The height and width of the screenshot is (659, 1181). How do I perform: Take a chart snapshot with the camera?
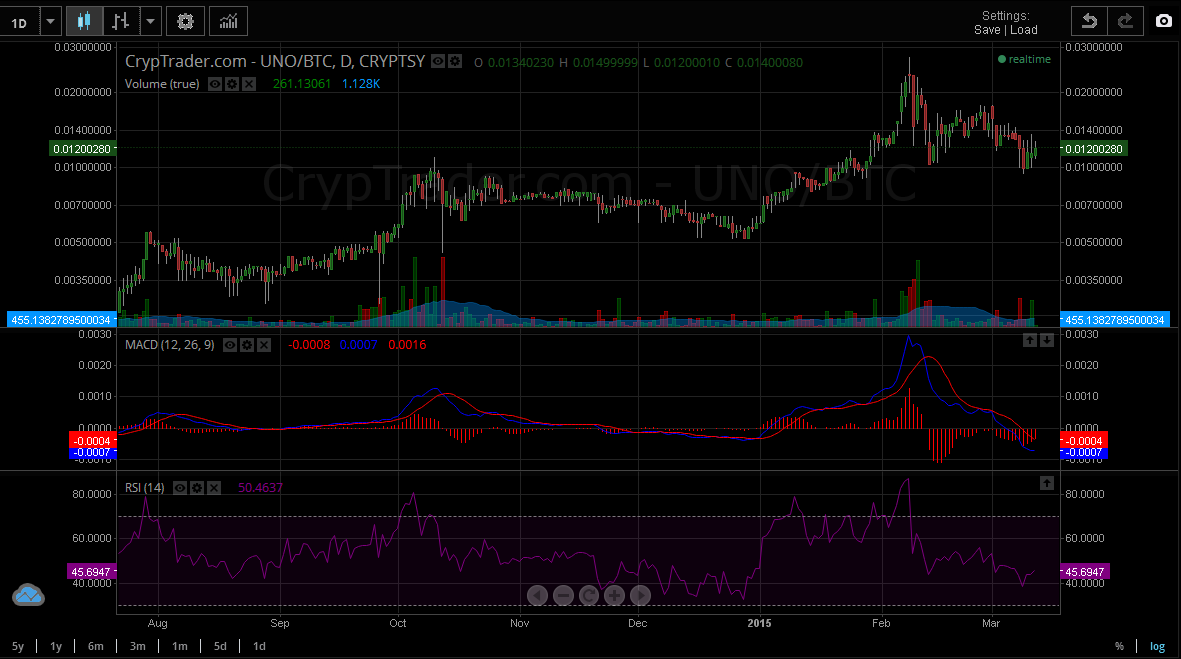[x=1164, y=22]
